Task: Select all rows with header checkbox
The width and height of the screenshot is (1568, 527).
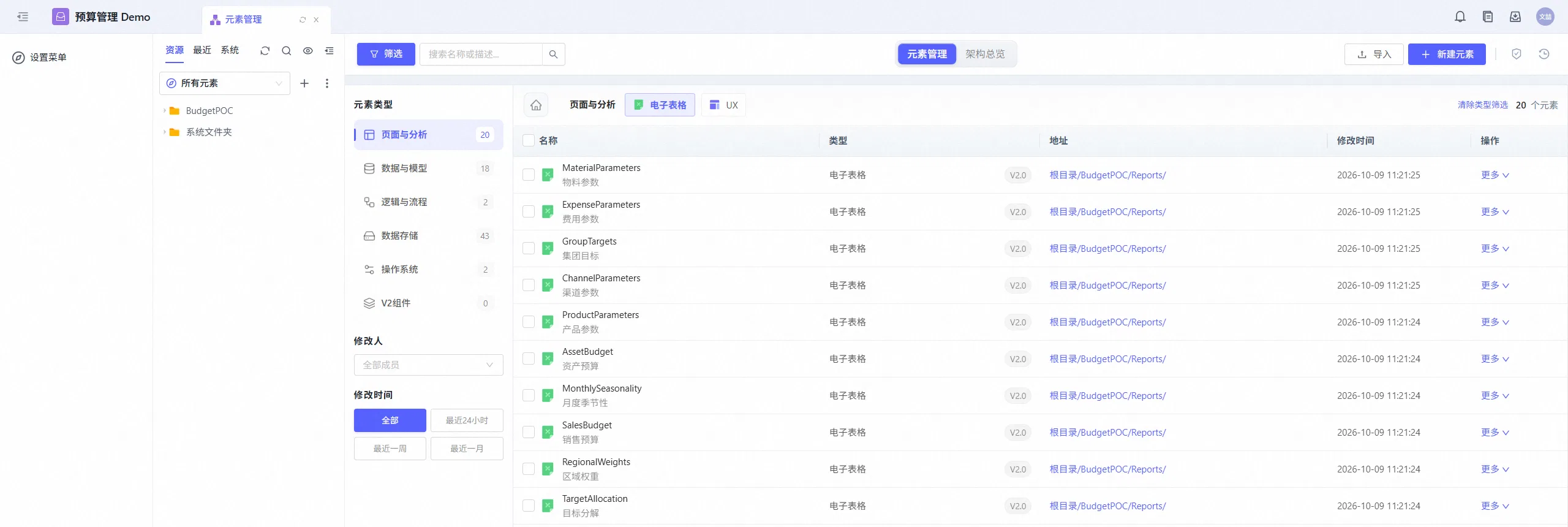Action: [x=529, y=141]
